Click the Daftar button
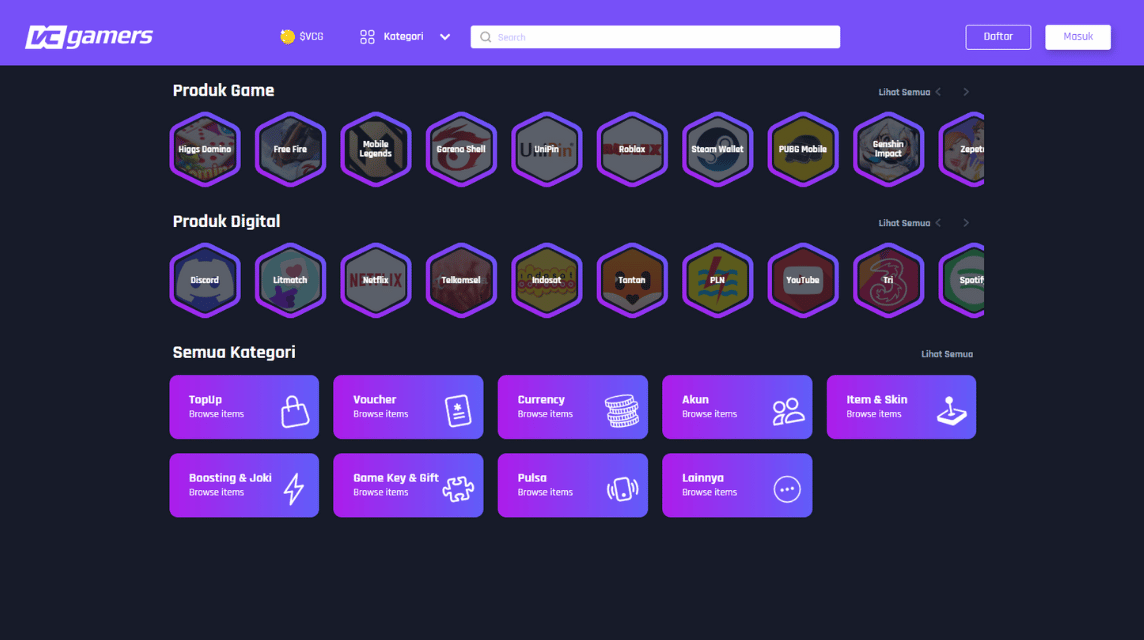 [998, 37]
